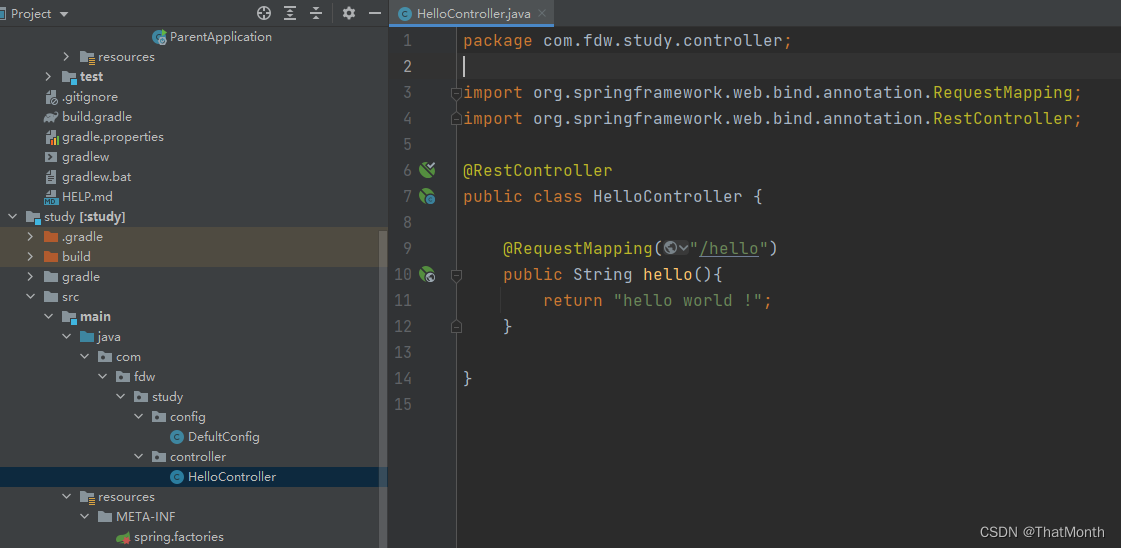Hide the Project tool window
The width and height of the screenshot is (1121, 548).
click(x=374, y=13)
